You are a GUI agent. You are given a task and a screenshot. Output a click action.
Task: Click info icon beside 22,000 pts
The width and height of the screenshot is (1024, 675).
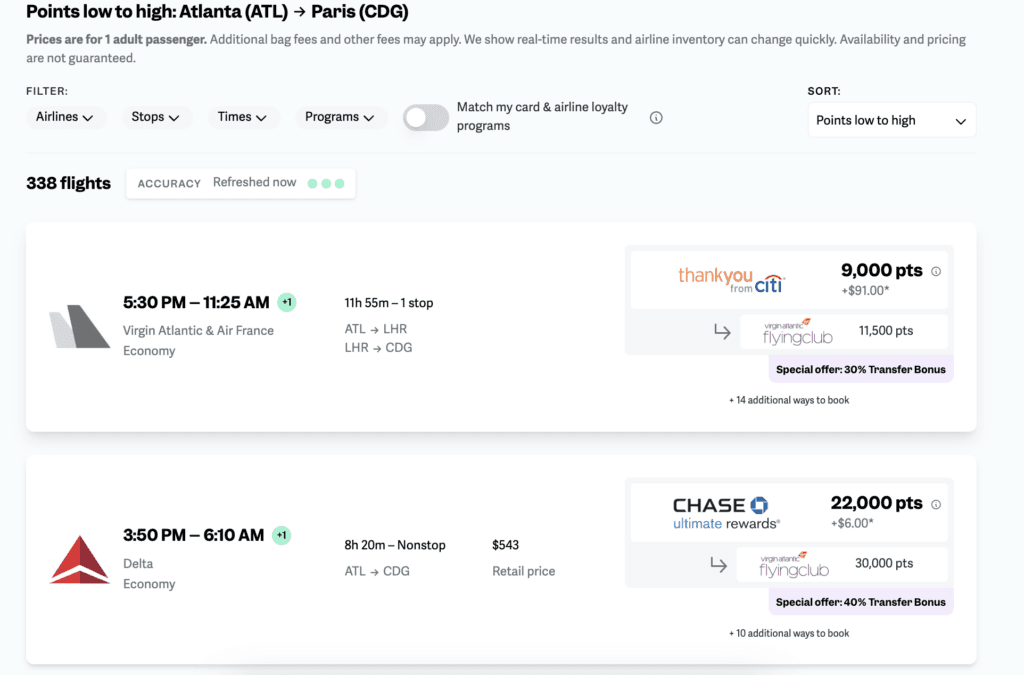click(936, 505)
